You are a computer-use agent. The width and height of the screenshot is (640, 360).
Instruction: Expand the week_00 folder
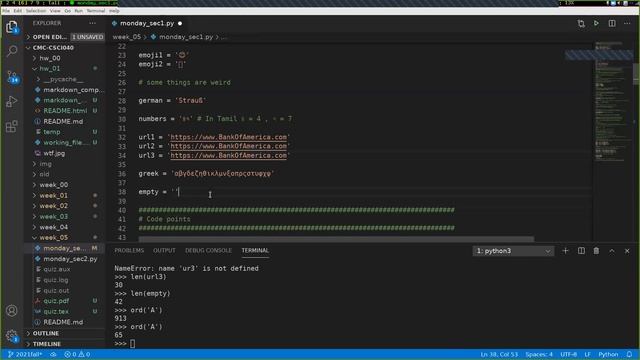click(65, 185)
